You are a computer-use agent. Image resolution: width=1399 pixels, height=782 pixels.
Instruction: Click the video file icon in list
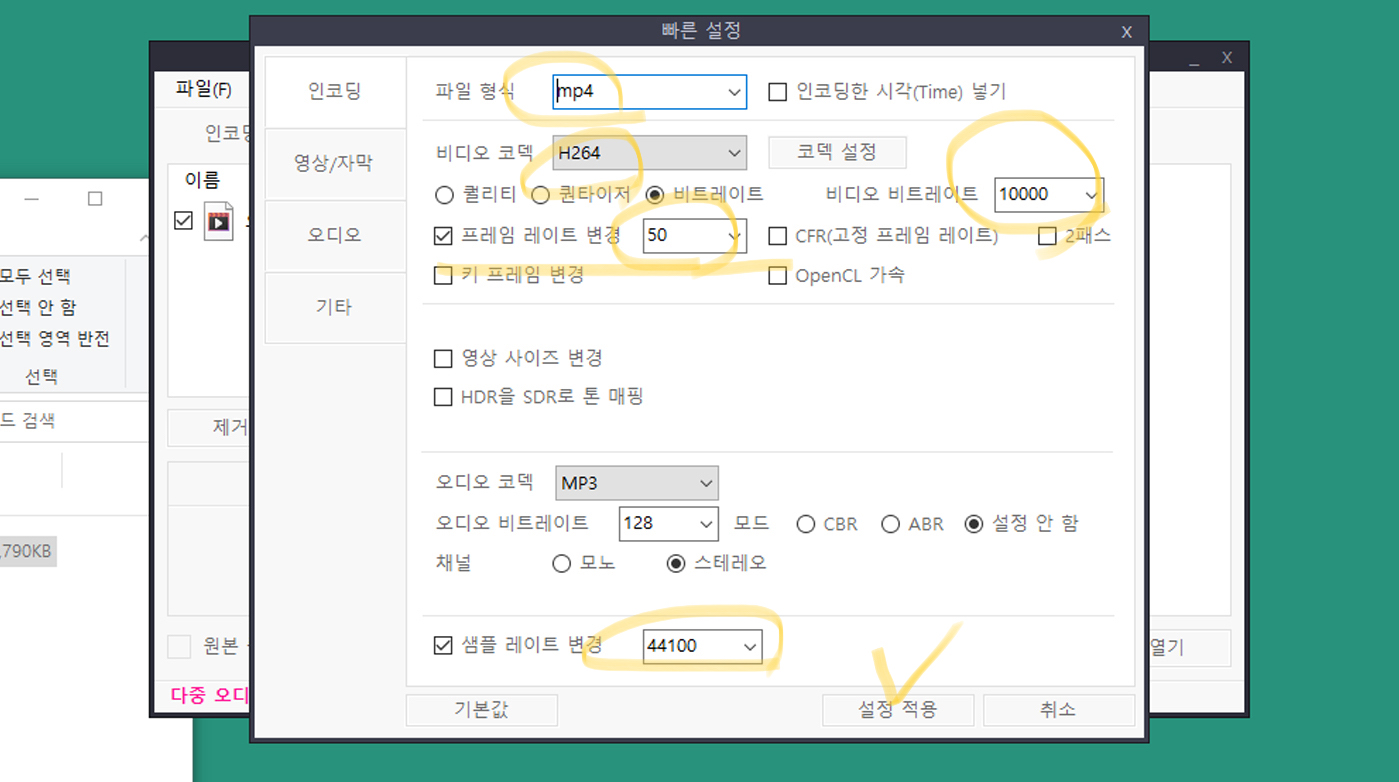point(218,221)
